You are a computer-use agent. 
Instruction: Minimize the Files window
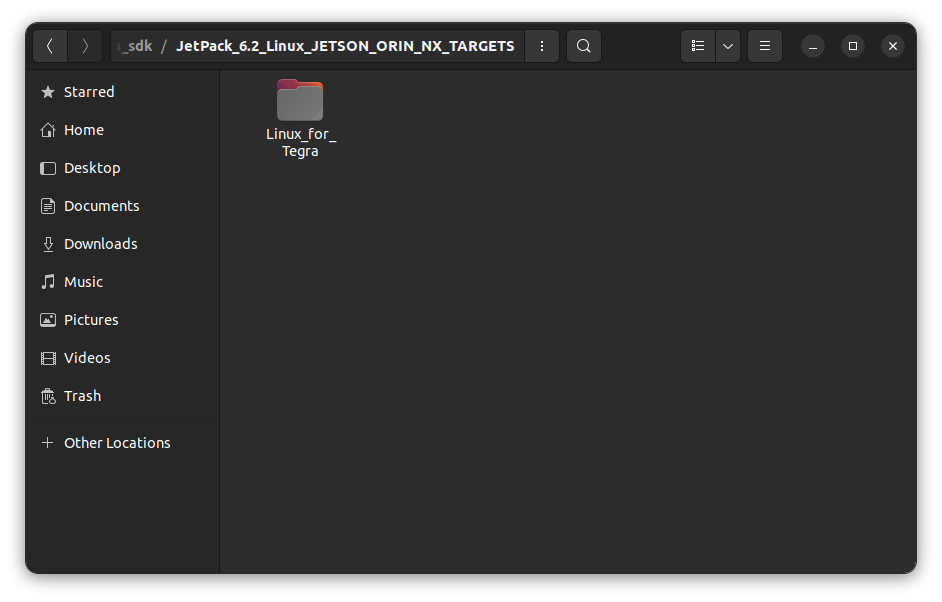click(x=813, y=46)
